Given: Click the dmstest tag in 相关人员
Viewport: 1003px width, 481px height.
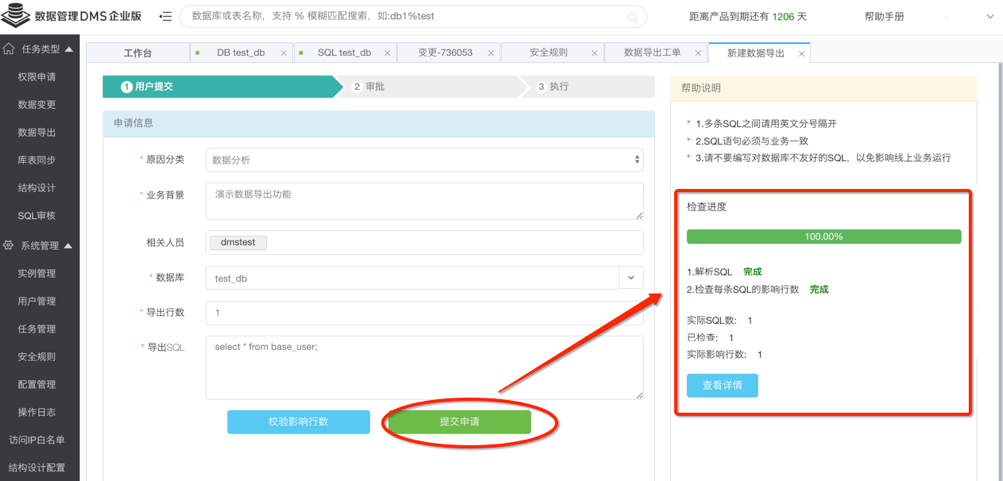Looking at the screenshot, I should point(238,242).
